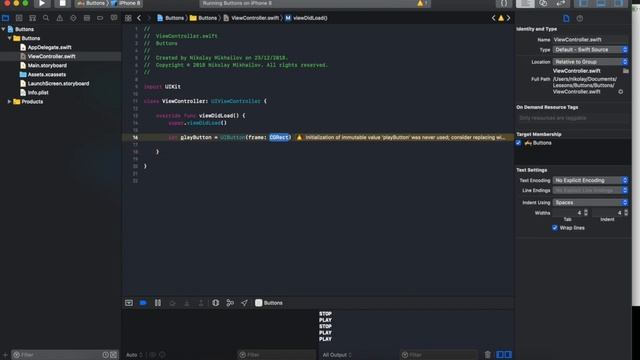Open the Issue navigator warning icon

click(60, 18)
